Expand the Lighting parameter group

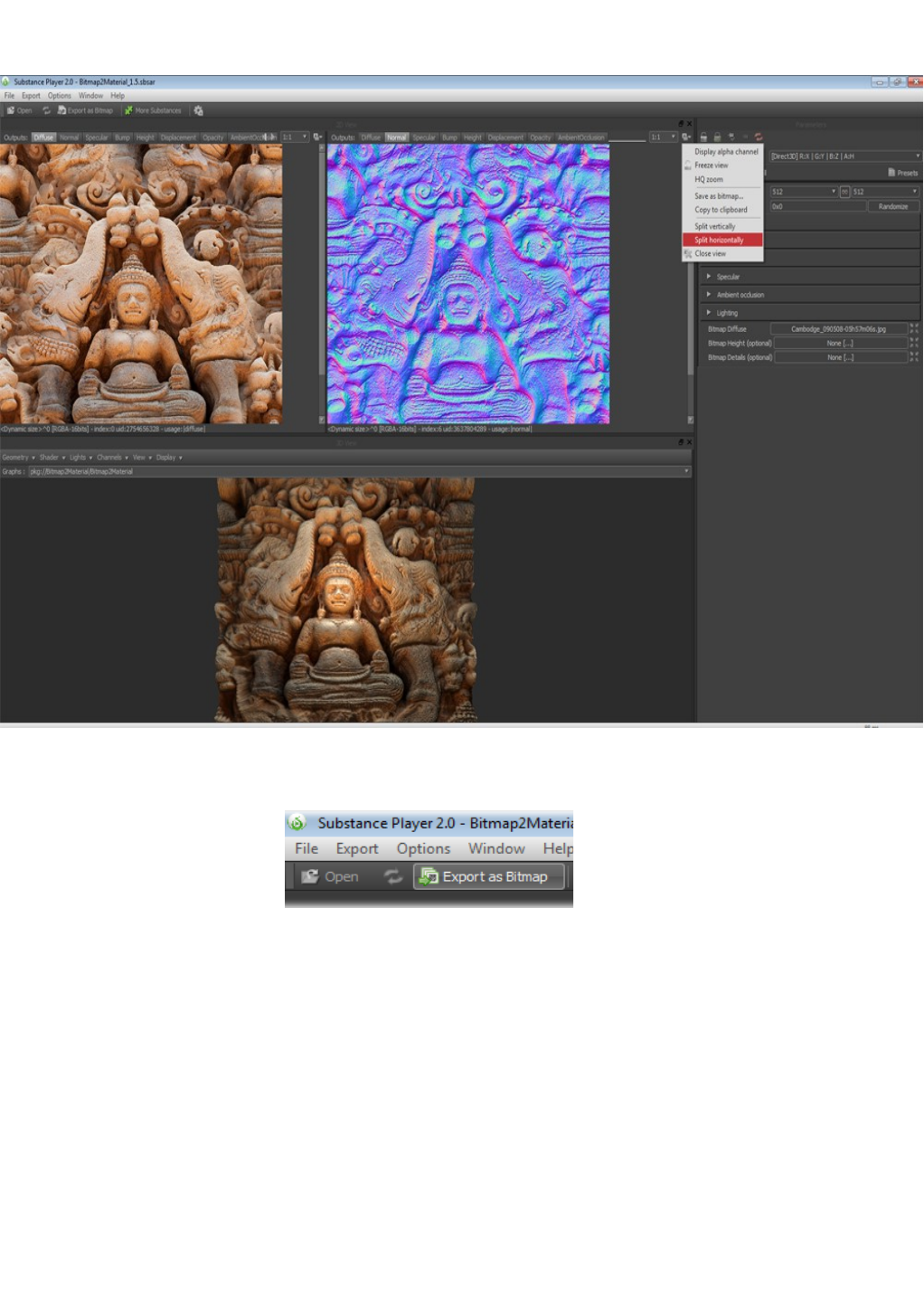[x=811, y=313]
